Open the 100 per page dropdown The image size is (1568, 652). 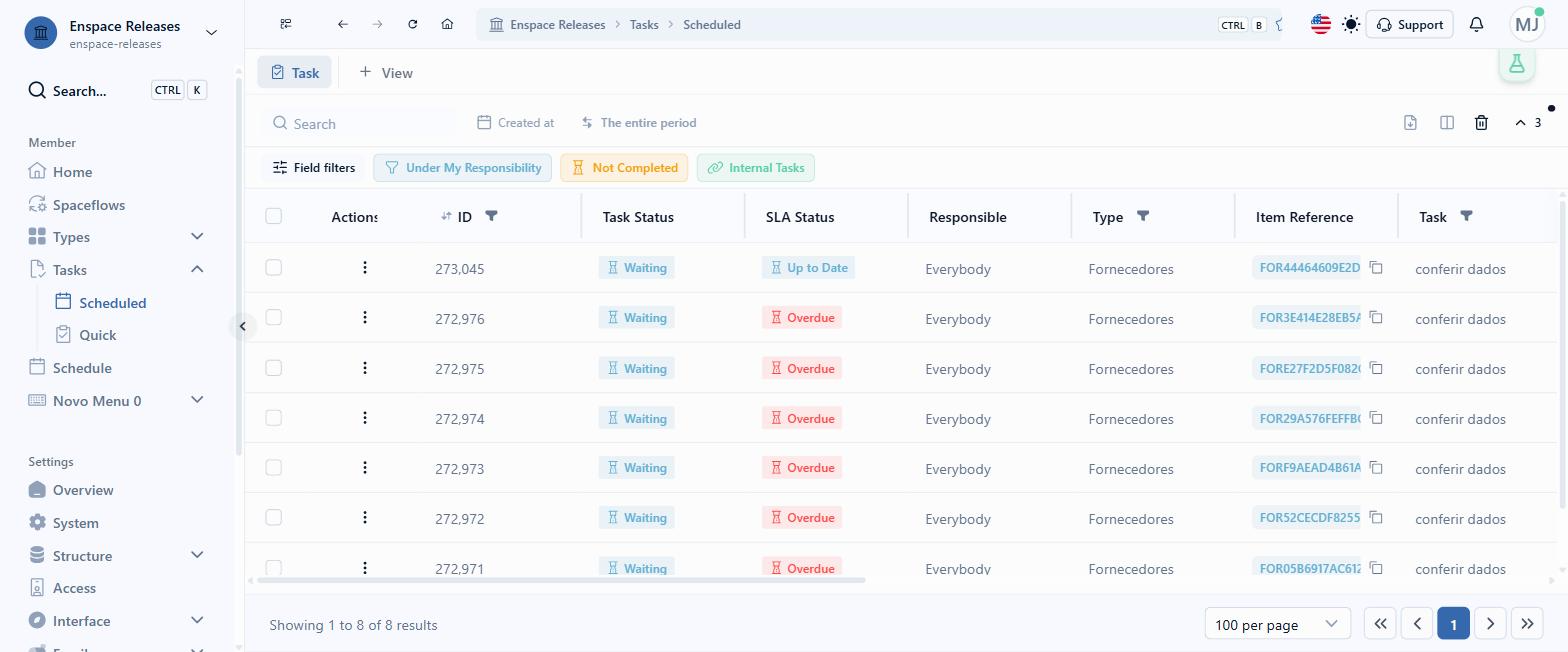(1277, 624)
